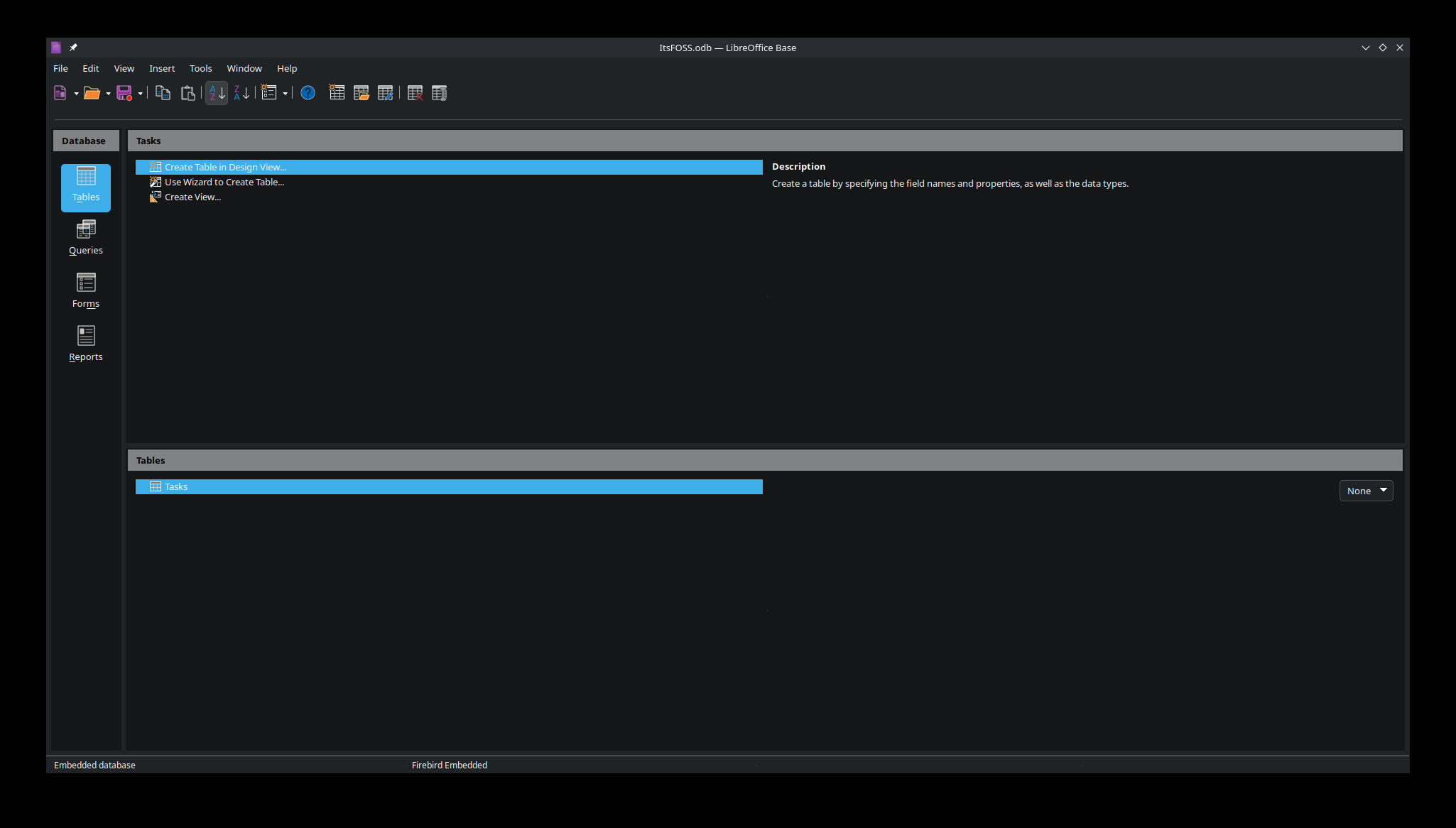Select the Tables panel icon
This screenshot has width=1456, height=828.
click(x=85, y=187)
